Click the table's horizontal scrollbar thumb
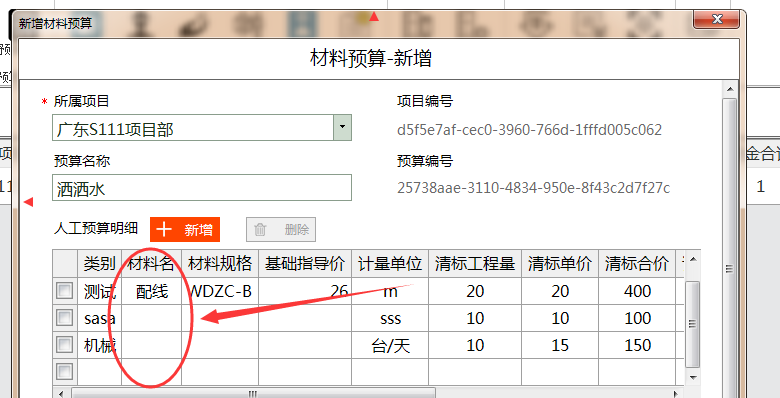Screen dimensions: 780x398 pos(254,394)
